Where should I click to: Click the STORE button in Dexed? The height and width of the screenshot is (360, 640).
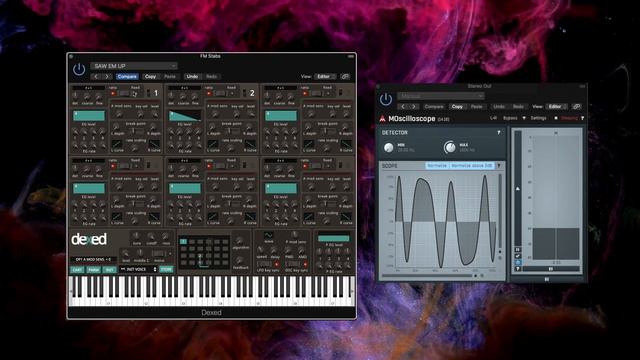(x=166, y=269)
